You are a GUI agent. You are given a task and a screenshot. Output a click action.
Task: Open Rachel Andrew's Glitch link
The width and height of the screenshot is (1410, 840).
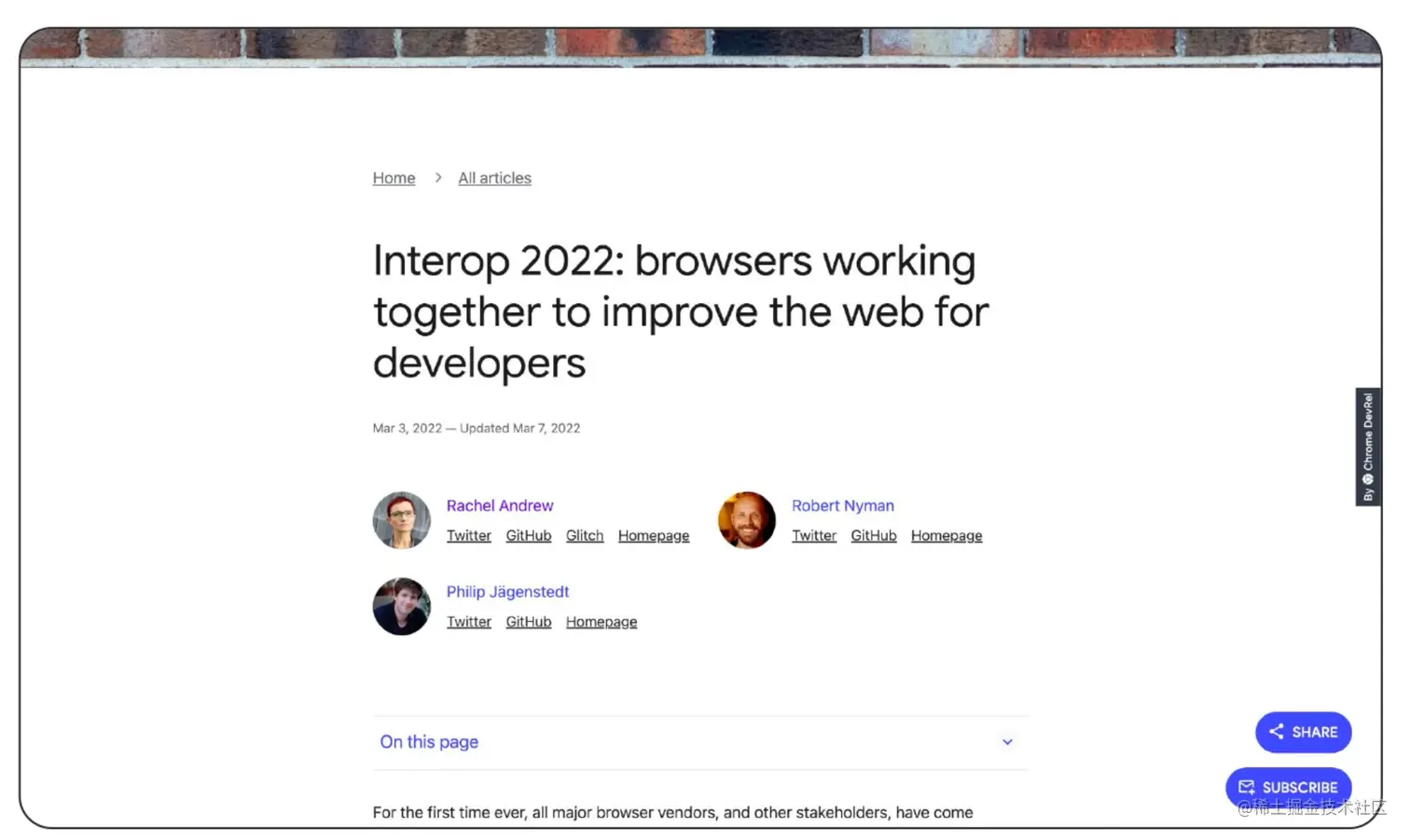pos(585,535)
